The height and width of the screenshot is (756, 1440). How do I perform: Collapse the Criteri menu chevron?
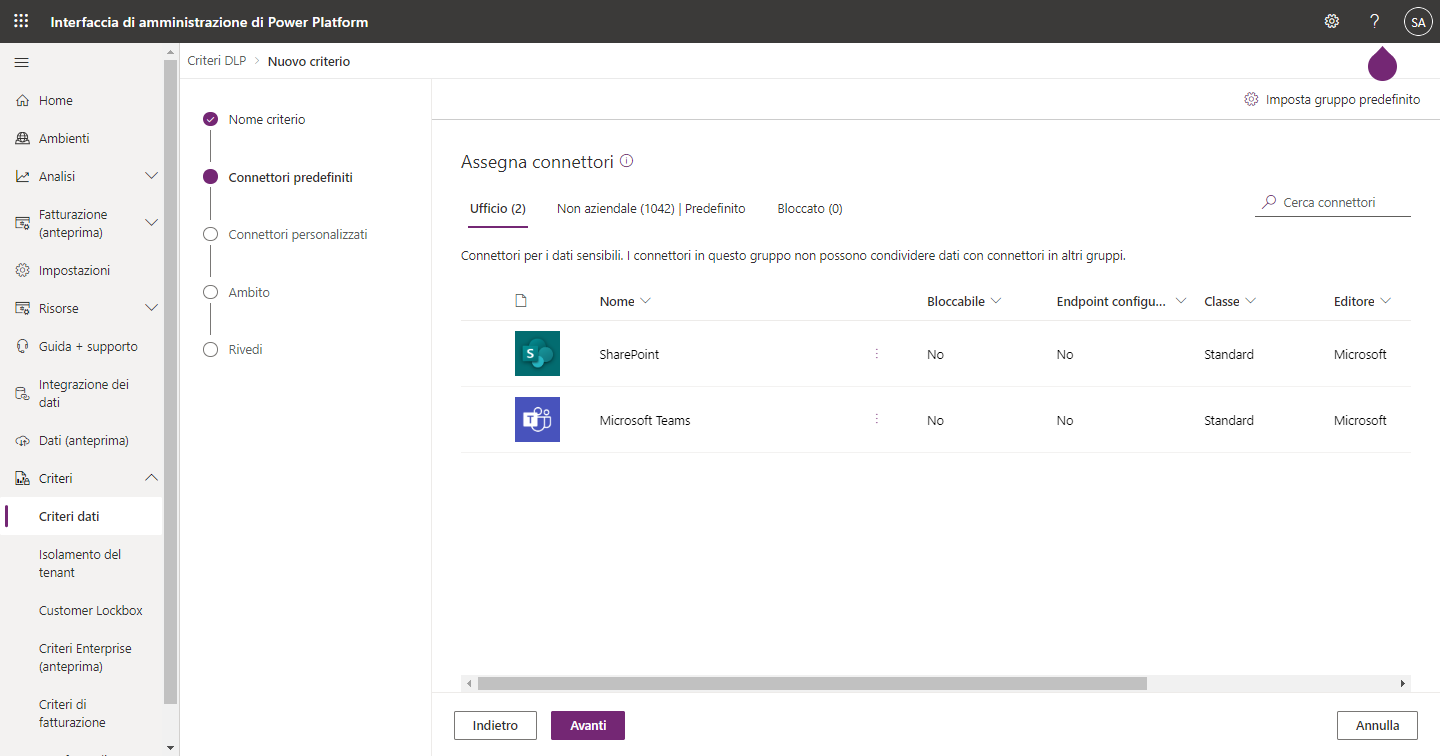(152, 478)
